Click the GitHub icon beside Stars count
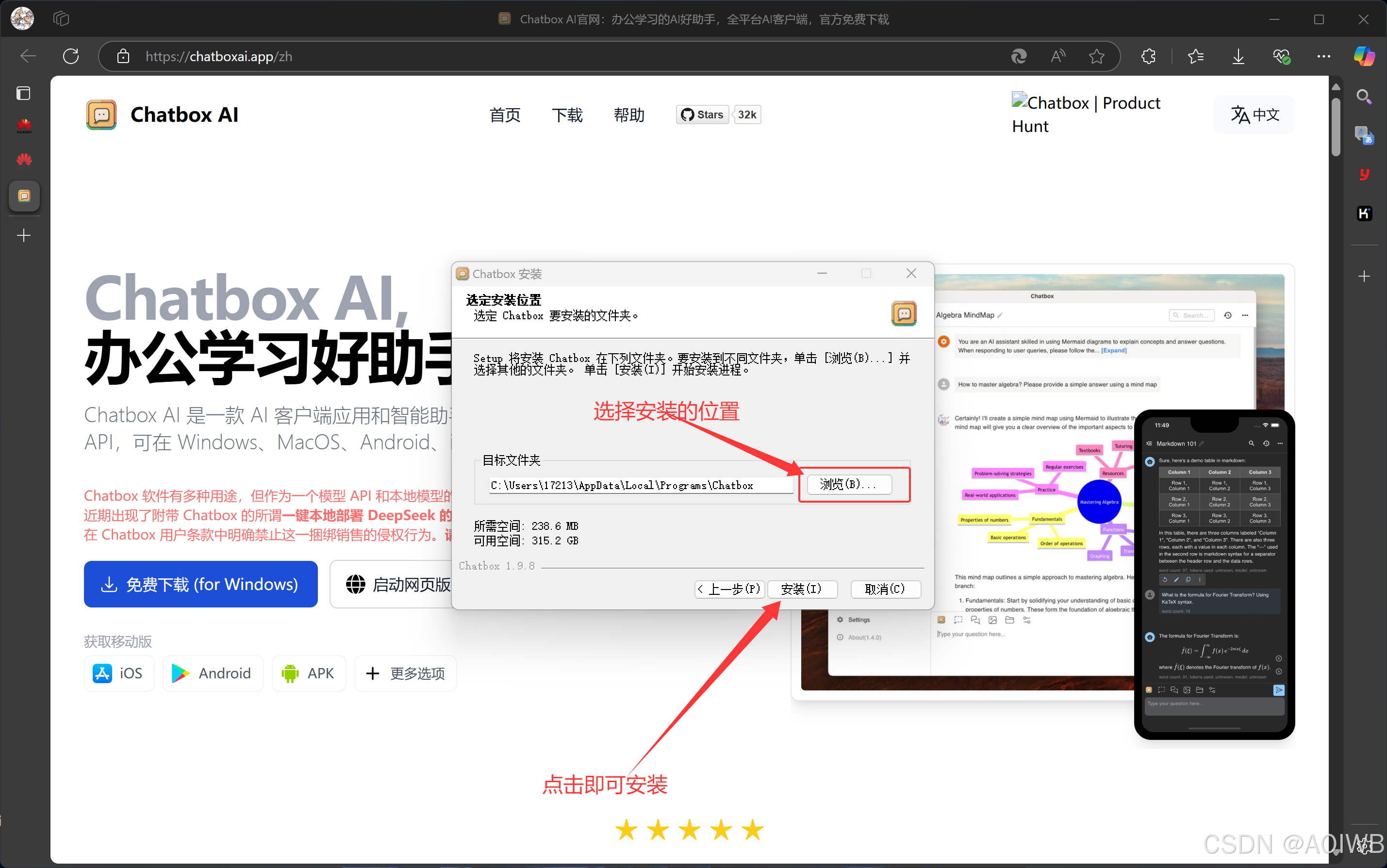 click(688, 114)
